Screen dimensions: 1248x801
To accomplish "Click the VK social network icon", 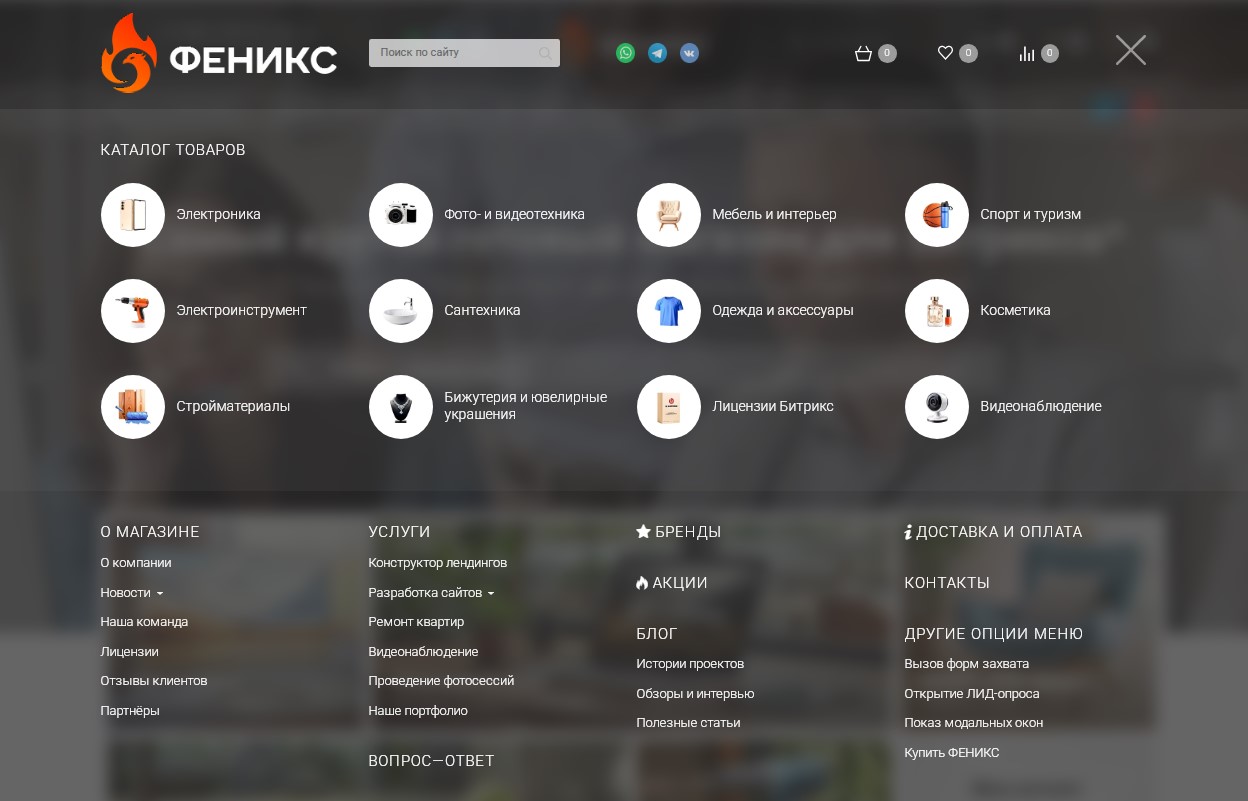I will click(689, 53).
